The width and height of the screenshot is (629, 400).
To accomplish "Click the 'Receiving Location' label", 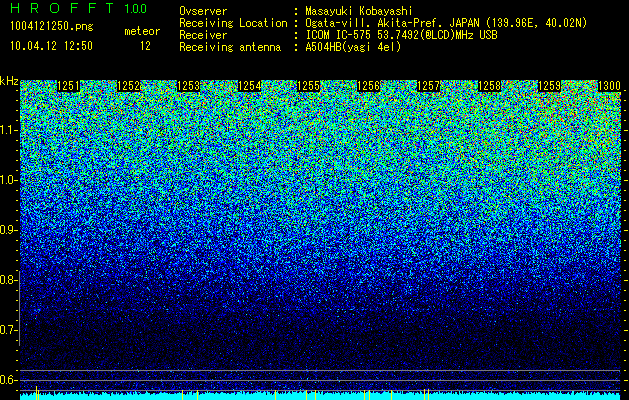I will (x=233, y=23).
